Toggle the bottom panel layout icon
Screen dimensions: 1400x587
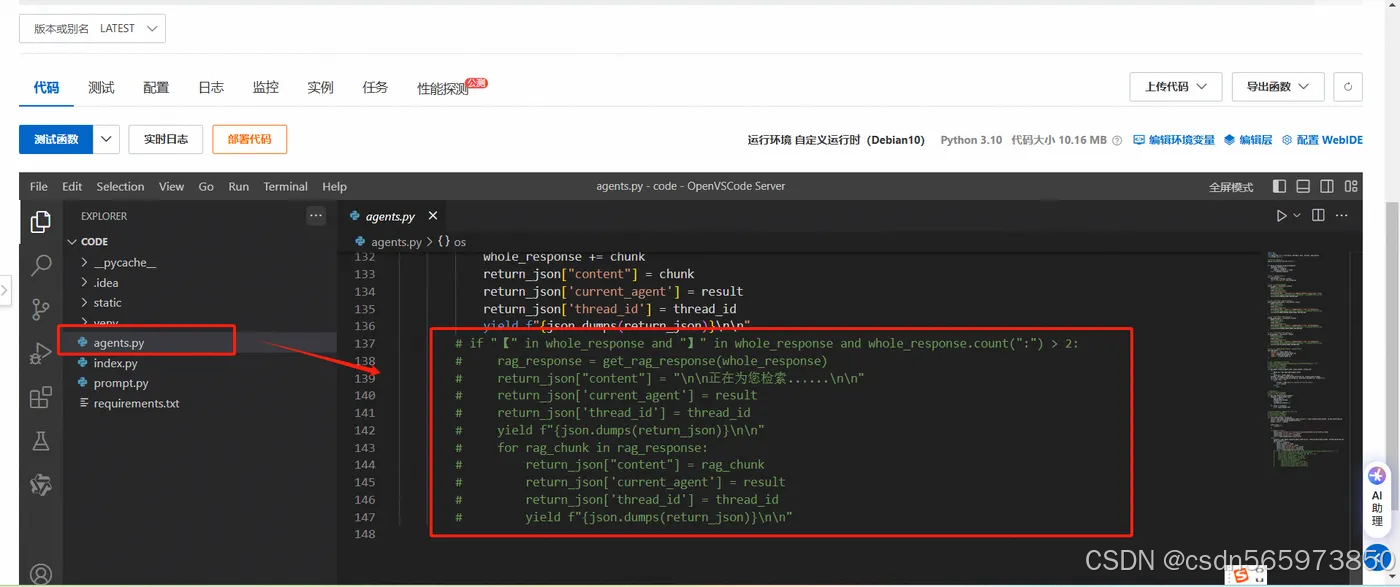click(x=1303, y=186)
